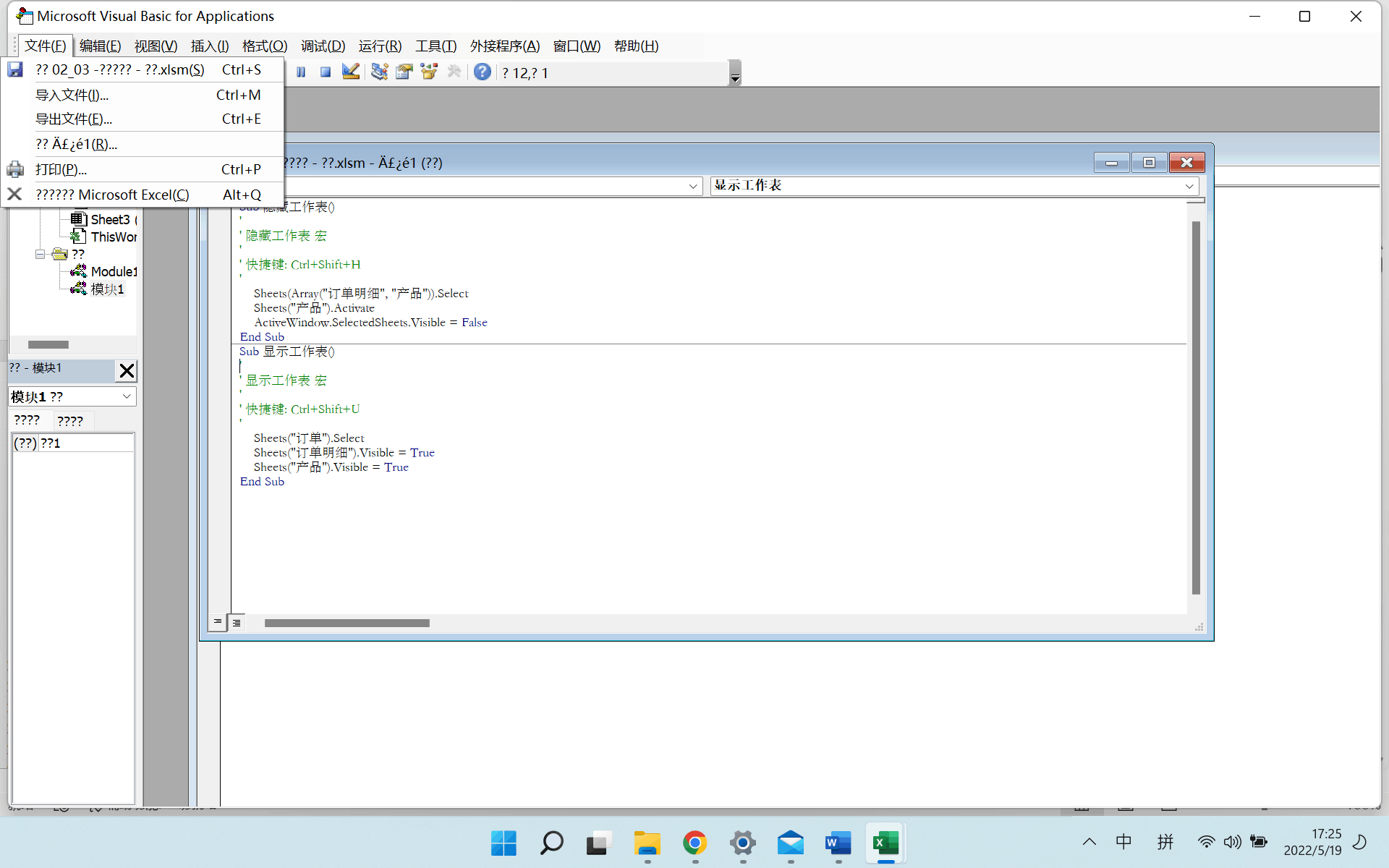Image resolution: width=1389 pixels, height=868 pixels.
Task: Click the Reset/Stop macro icon
Action: click(325, 71)
